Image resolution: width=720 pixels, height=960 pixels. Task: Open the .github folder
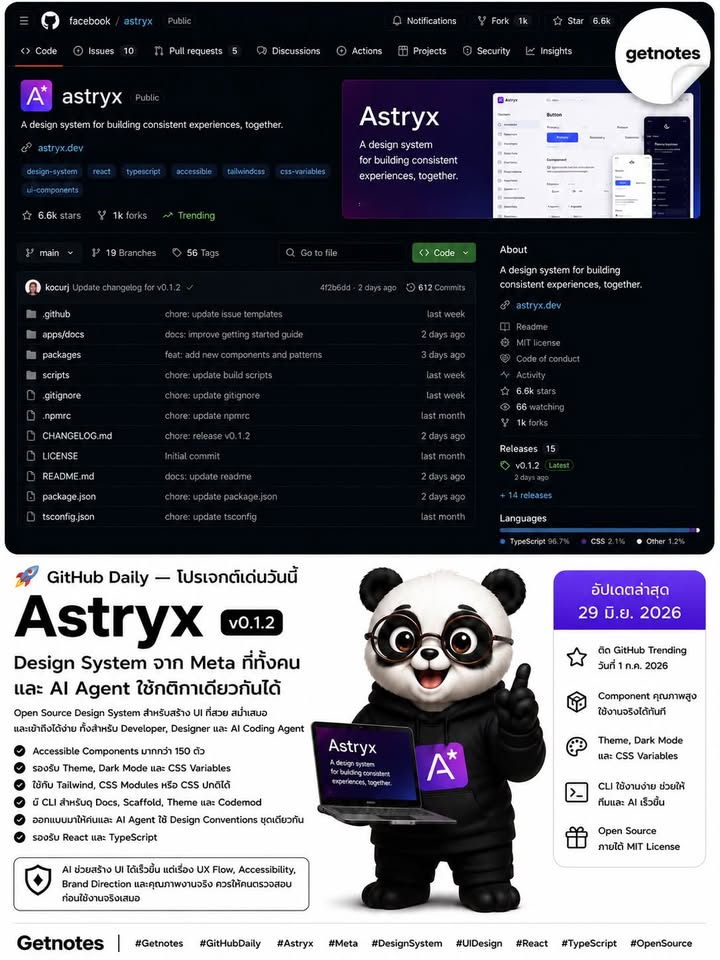click(x=56, y=314)
